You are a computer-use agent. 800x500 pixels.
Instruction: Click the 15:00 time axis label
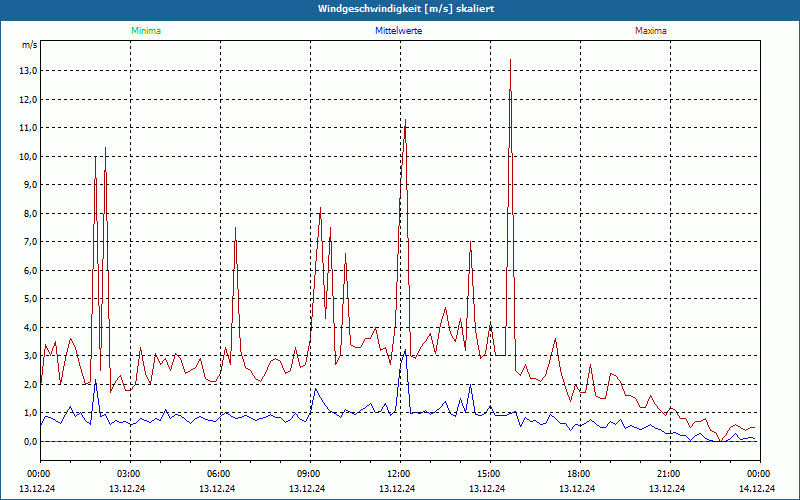491,474
